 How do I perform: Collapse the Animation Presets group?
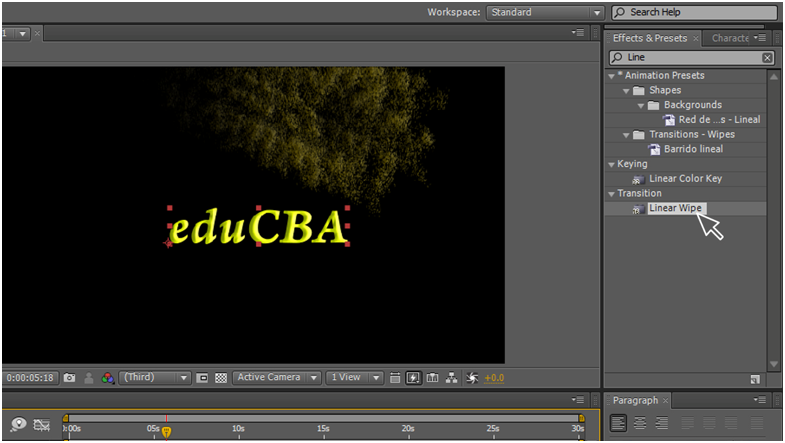[x=611, y=76]
